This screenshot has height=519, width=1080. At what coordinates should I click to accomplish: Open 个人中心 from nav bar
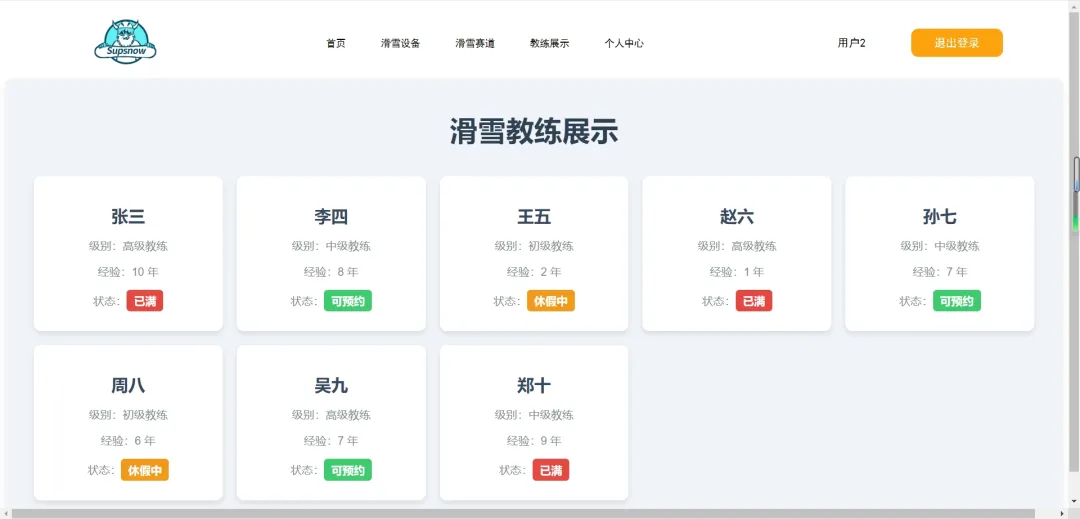624,43
